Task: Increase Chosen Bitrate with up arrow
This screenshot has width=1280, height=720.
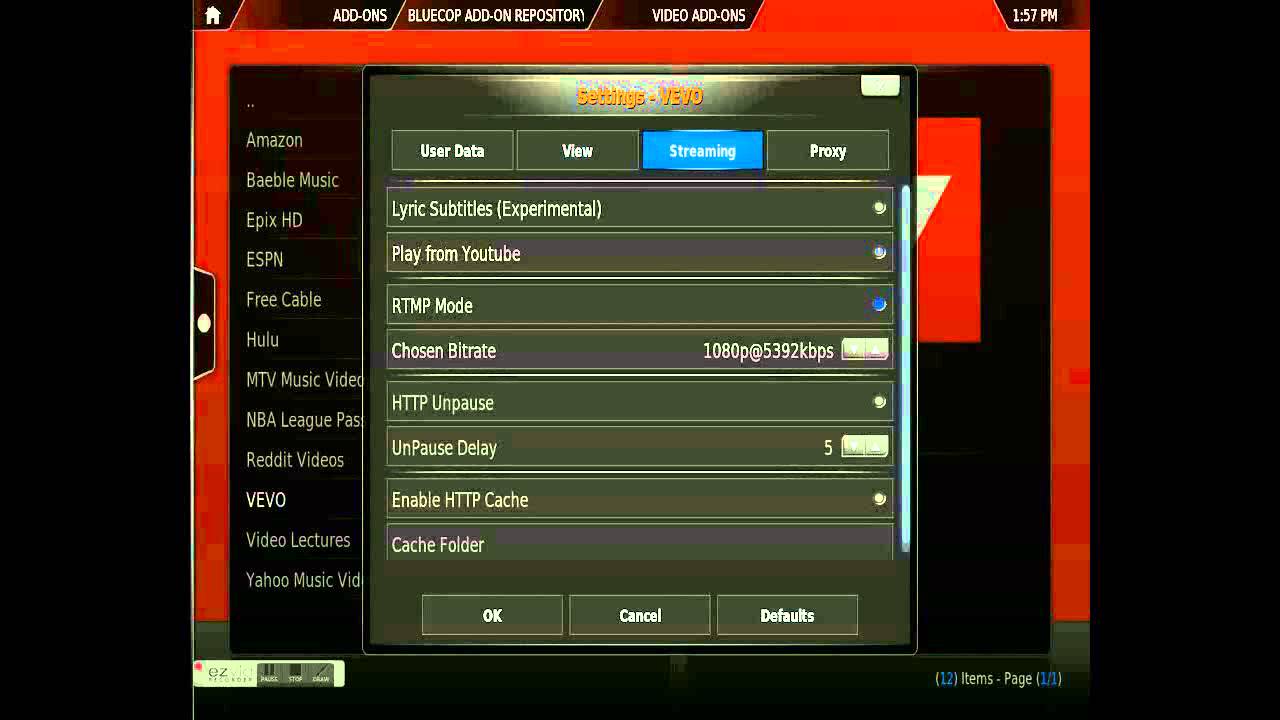Action: pyautogui.click(x=877, y=350)
